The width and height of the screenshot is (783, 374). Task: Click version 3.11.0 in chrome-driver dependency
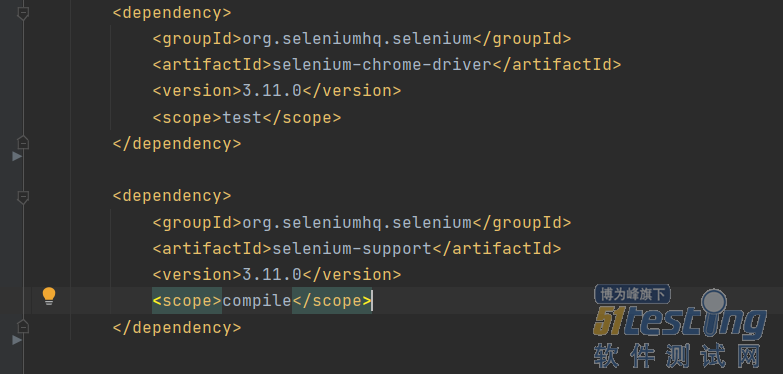[272, 91]
